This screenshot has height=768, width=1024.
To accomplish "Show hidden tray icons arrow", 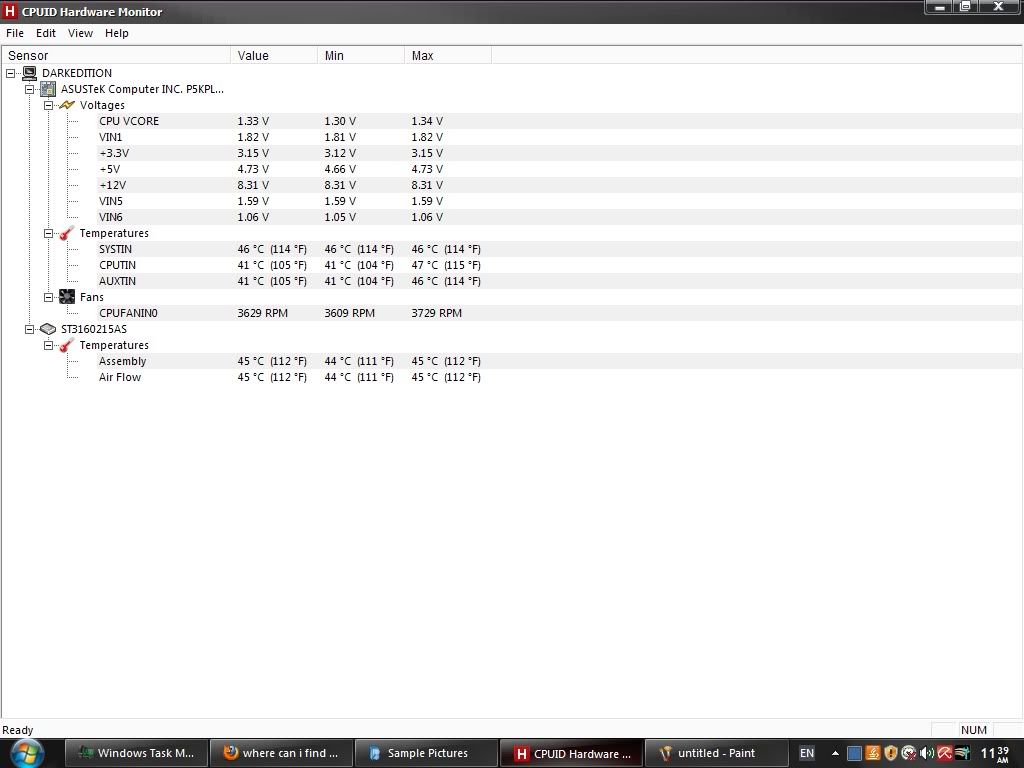I will (x=835, y=753).
